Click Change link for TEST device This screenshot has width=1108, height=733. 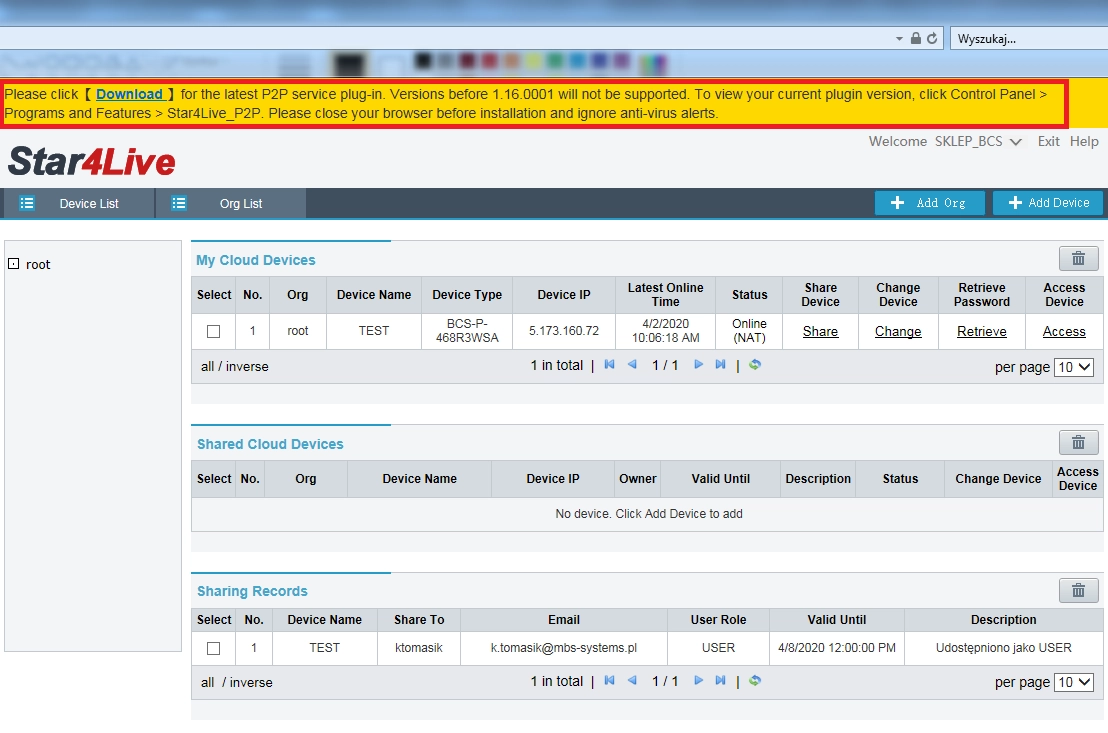click(898, 332)
